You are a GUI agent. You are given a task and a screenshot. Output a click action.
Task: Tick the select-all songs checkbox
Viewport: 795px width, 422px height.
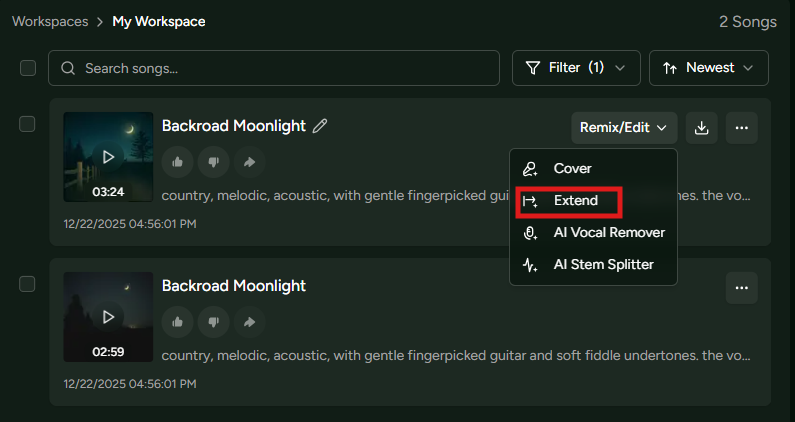click(28, 68)
